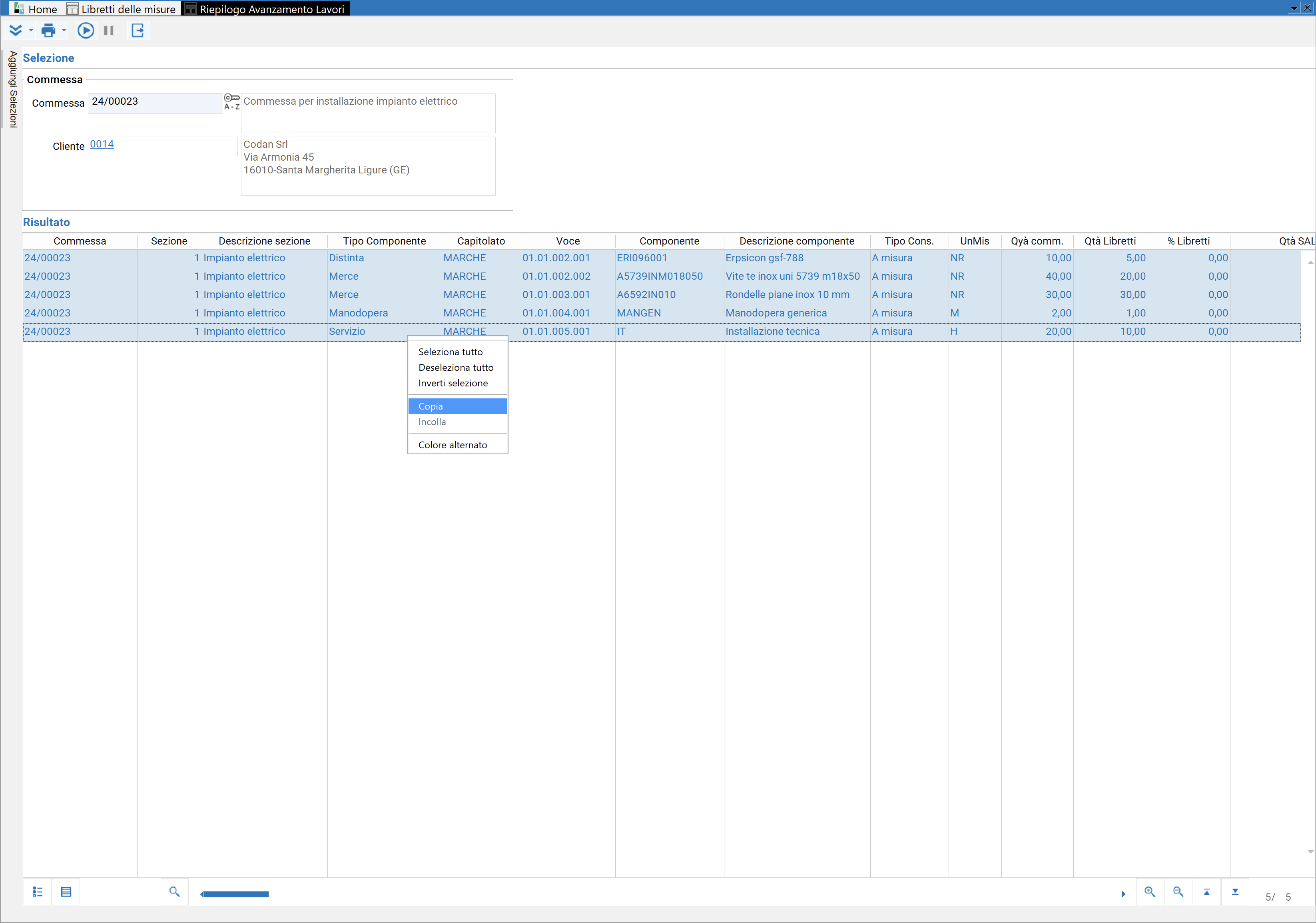Open the print options dropdown arrow
The image size is (1316, 923).
[x=64, y=30]
